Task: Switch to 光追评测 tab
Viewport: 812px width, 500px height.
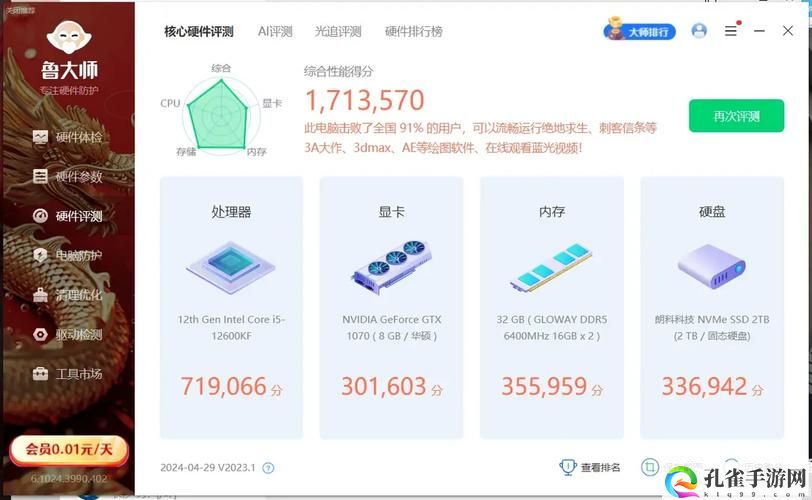Action: pos(338,32)
